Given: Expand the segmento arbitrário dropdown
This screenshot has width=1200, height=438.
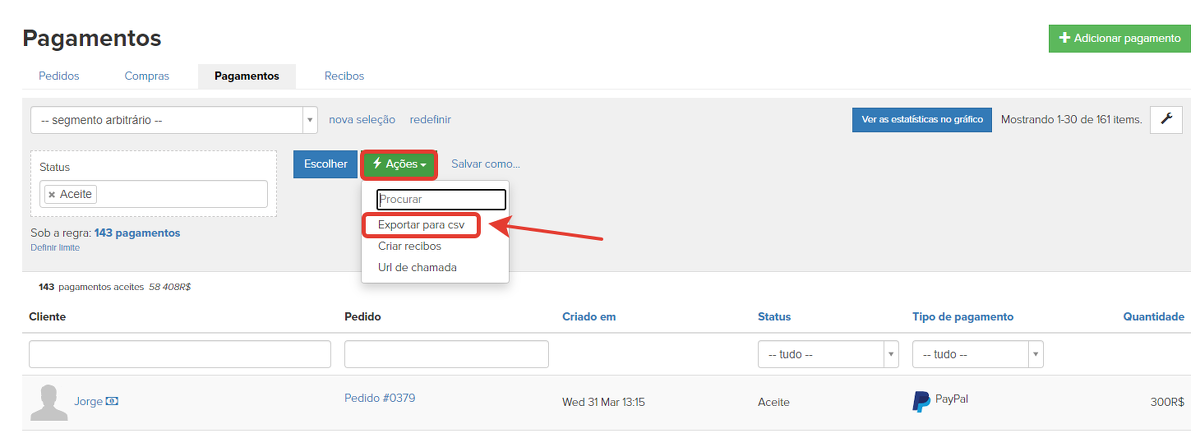Looking at the screenshot, I should click(x=310, y=120).
